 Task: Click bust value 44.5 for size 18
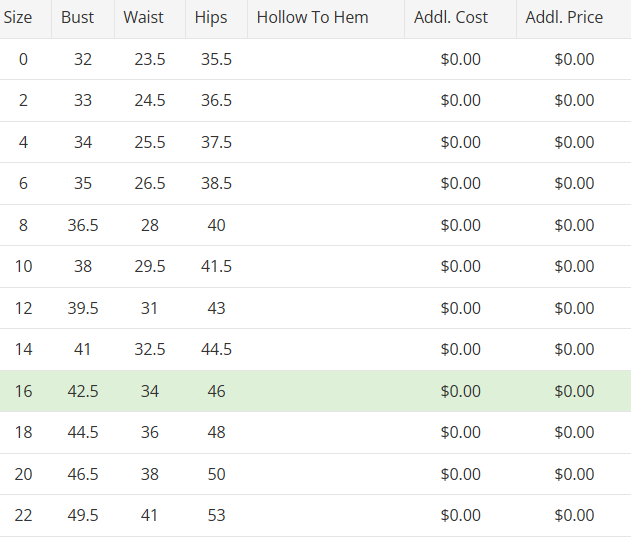(x=83, y=432)
